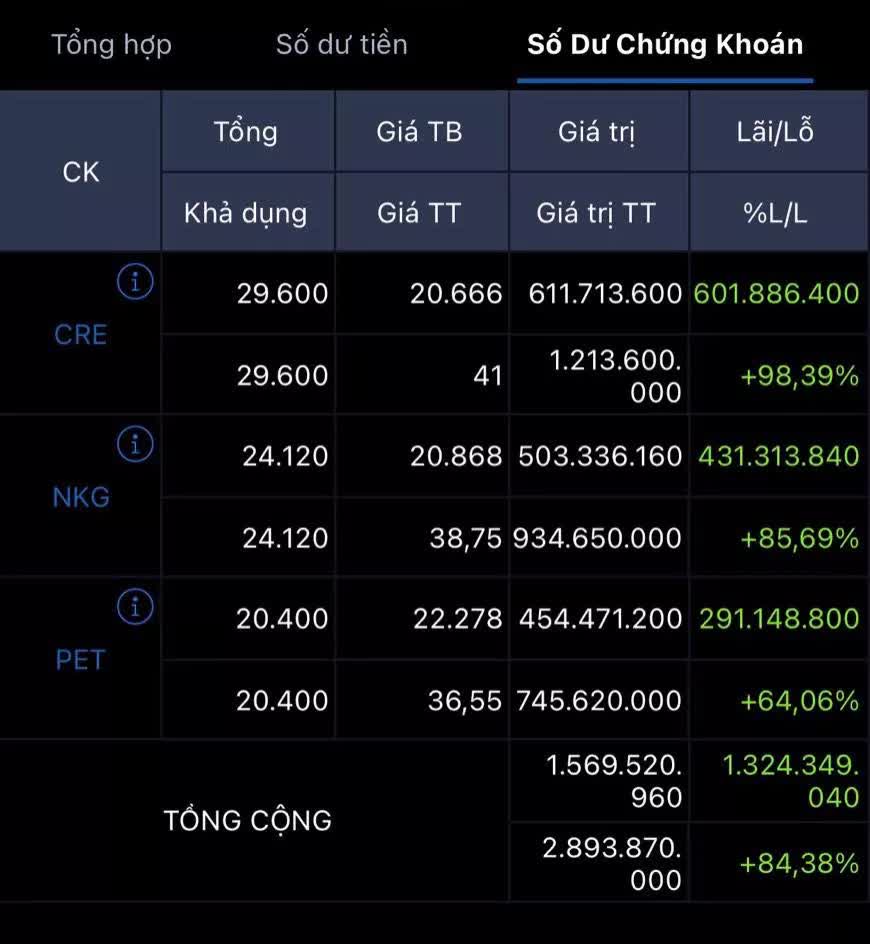870x944 pixels.
Task: Click the Giá trị TT column header
Action: pyautogui.click(x=596, y=213)
